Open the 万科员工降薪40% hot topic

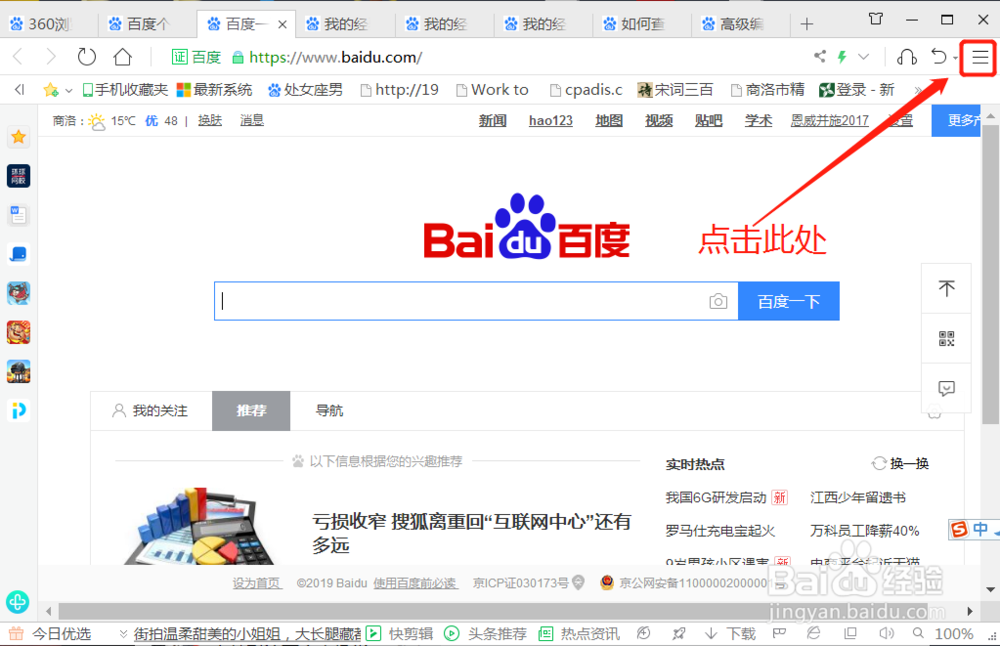tap(865, 531)
